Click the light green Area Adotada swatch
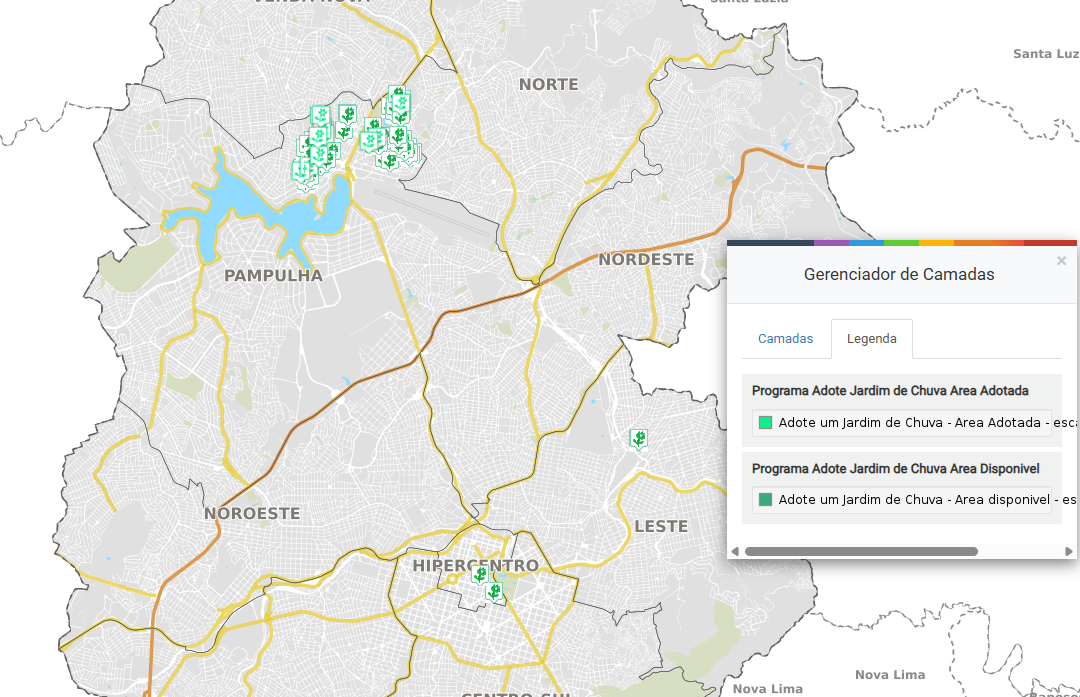1080x697 pixels. pyautogui.click(x=765, y=422)
